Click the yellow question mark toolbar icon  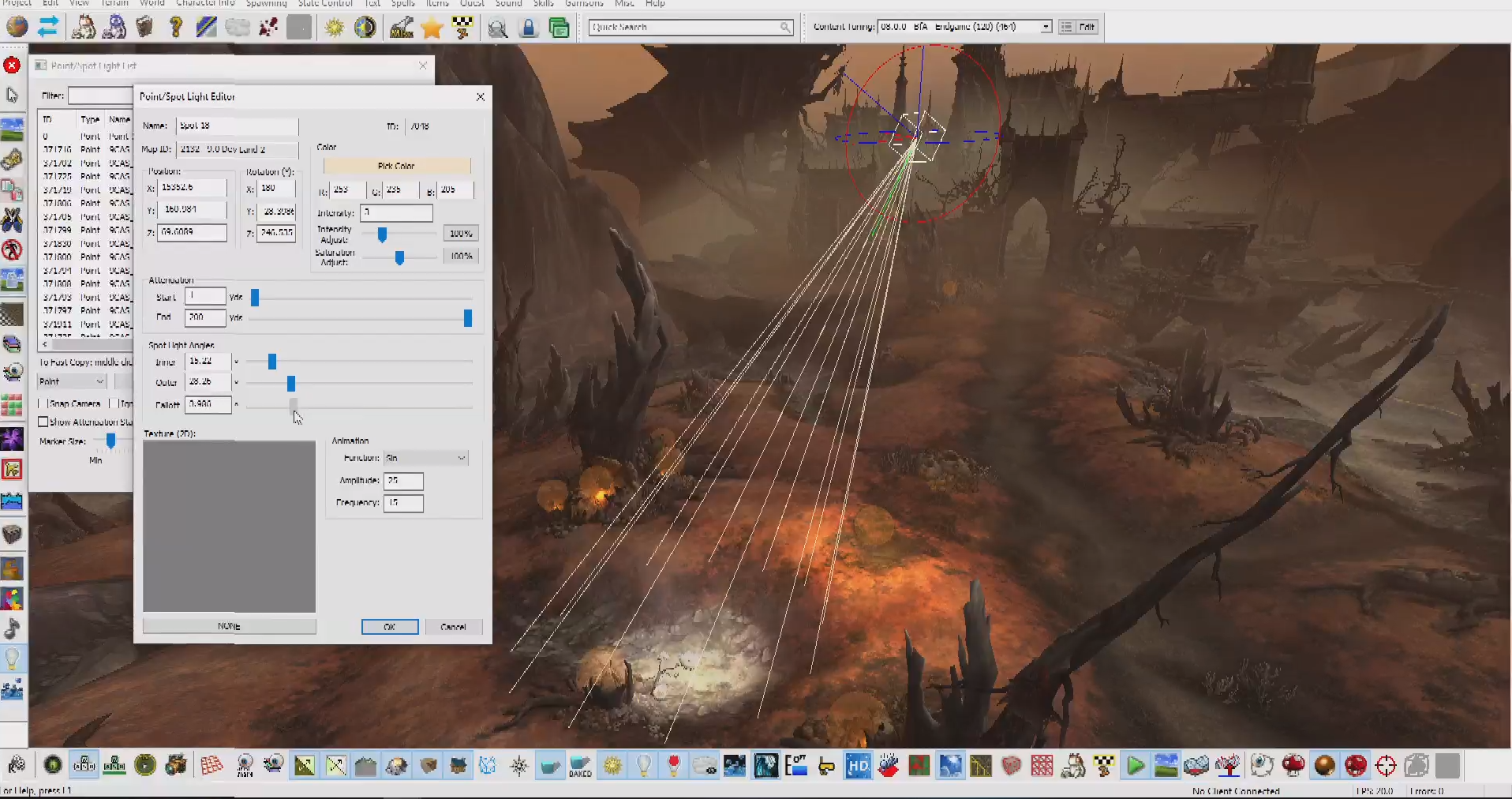pyautogui.click(x=175, y=28)
